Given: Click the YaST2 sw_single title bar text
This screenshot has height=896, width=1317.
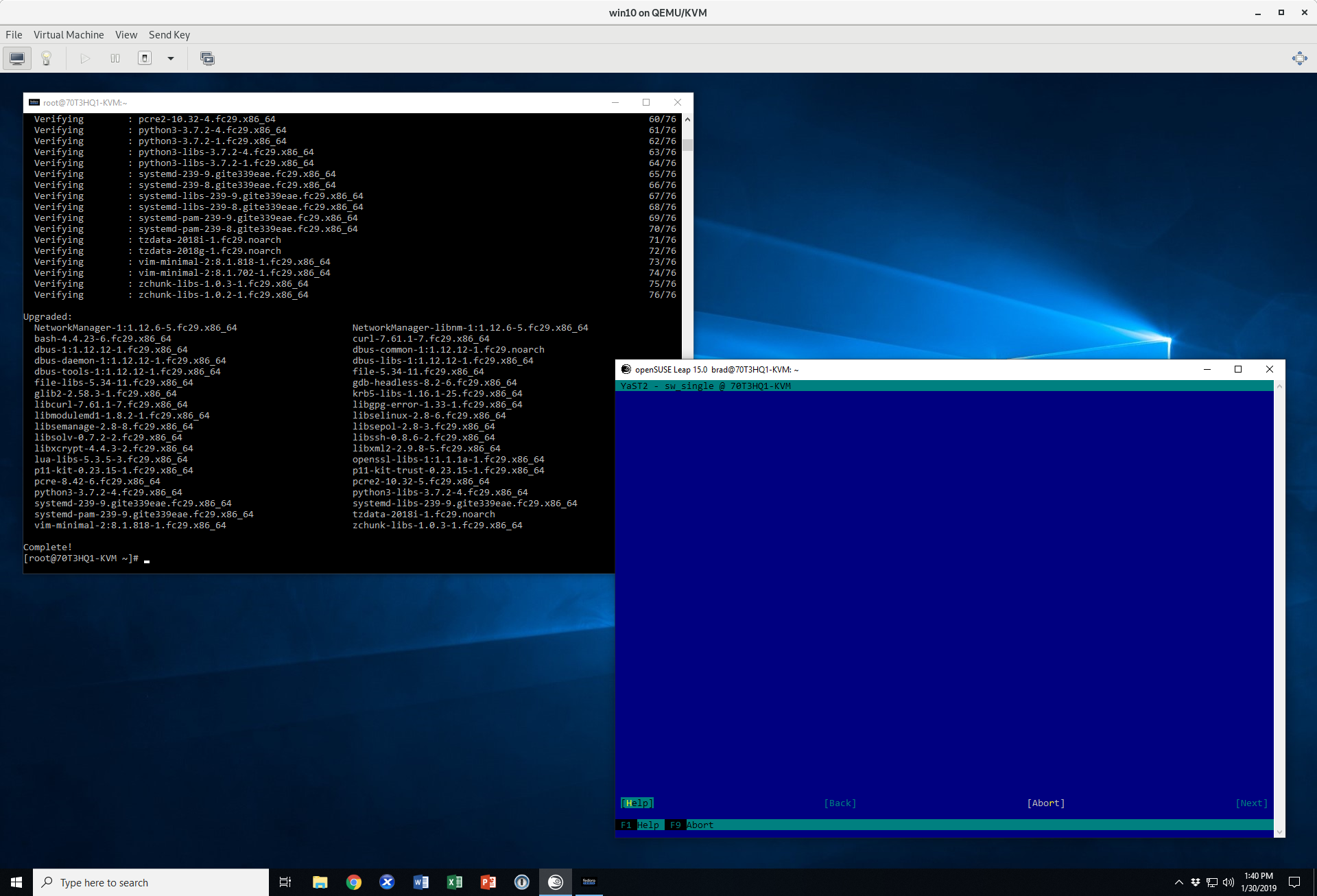Looking at the screenshot, I should click(x=706, y=386).
